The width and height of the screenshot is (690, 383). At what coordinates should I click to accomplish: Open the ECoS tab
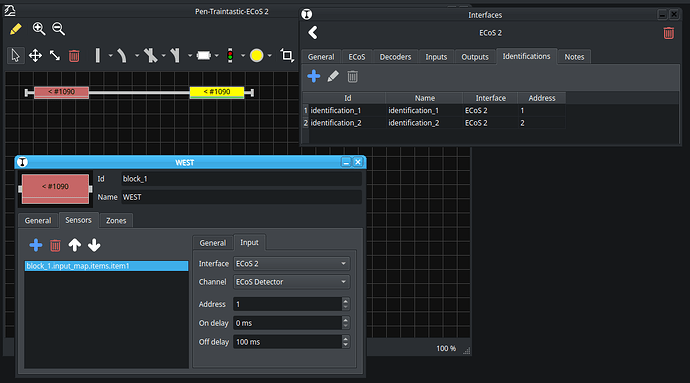[x=356, y=57]
